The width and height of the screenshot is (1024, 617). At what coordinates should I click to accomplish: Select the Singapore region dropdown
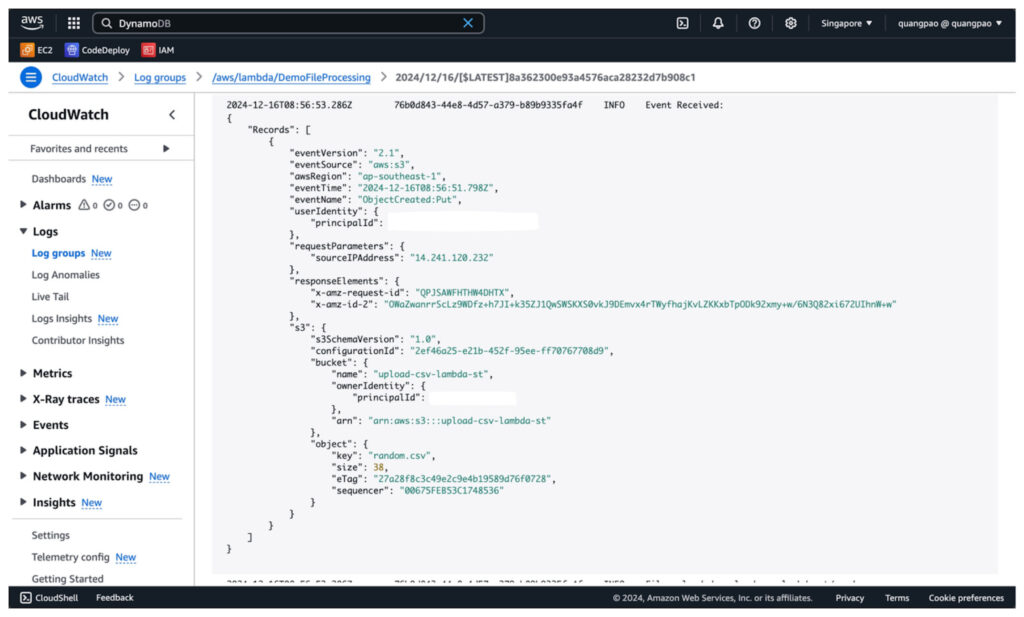coord(846,23)
